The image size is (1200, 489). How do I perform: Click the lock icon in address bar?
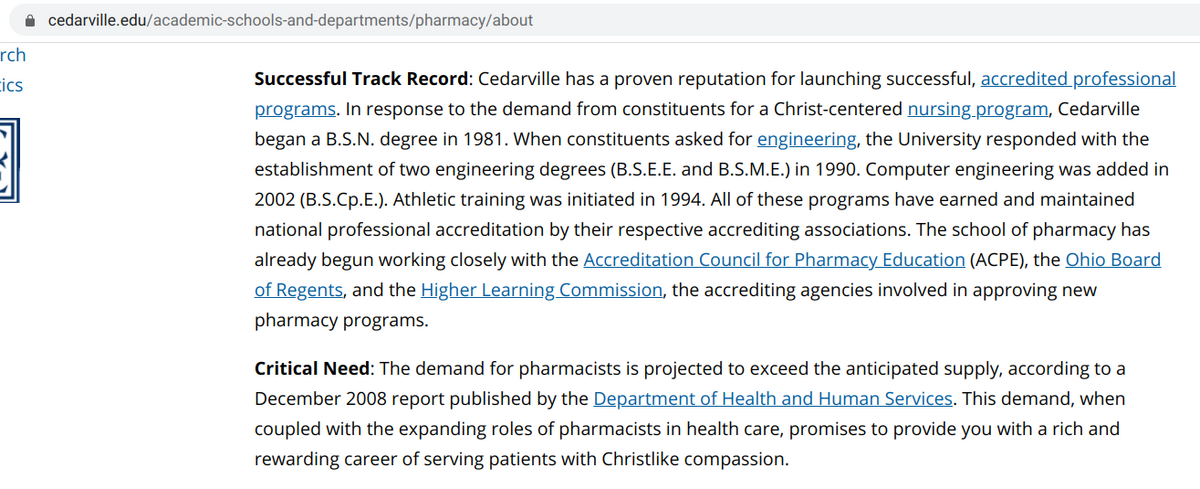click(30, 20)
